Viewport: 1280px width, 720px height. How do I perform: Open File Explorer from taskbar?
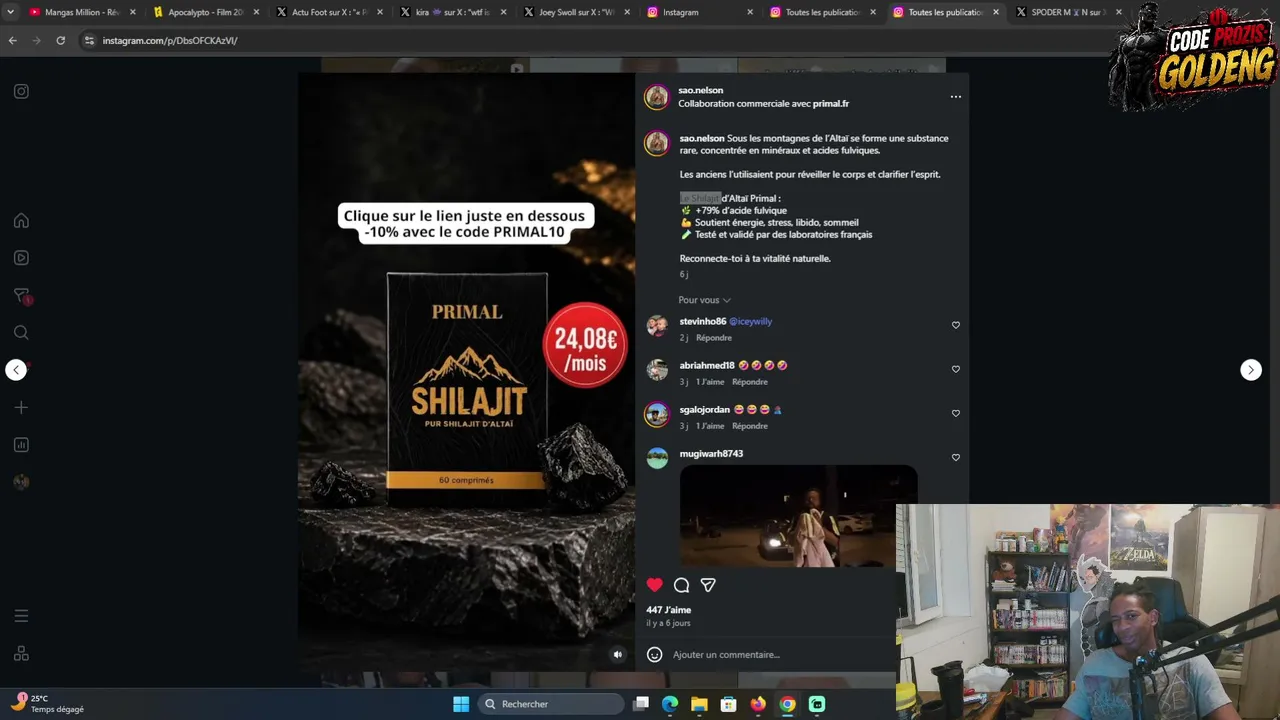click(699, 704)
